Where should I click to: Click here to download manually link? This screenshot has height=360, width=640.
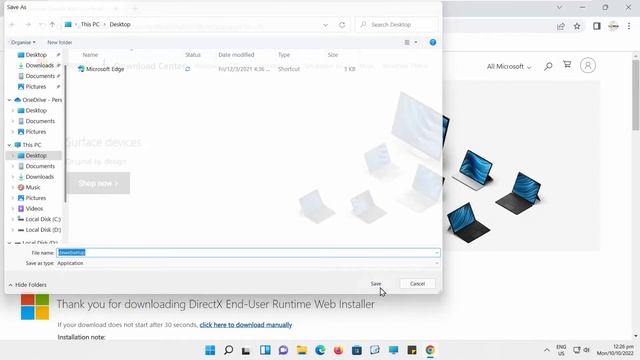click(246, 325)
